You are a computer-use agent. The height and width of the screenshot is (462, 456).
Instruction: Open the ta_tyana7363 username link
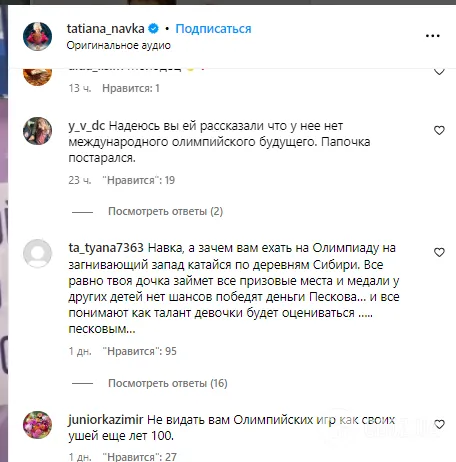click(106, 248)
